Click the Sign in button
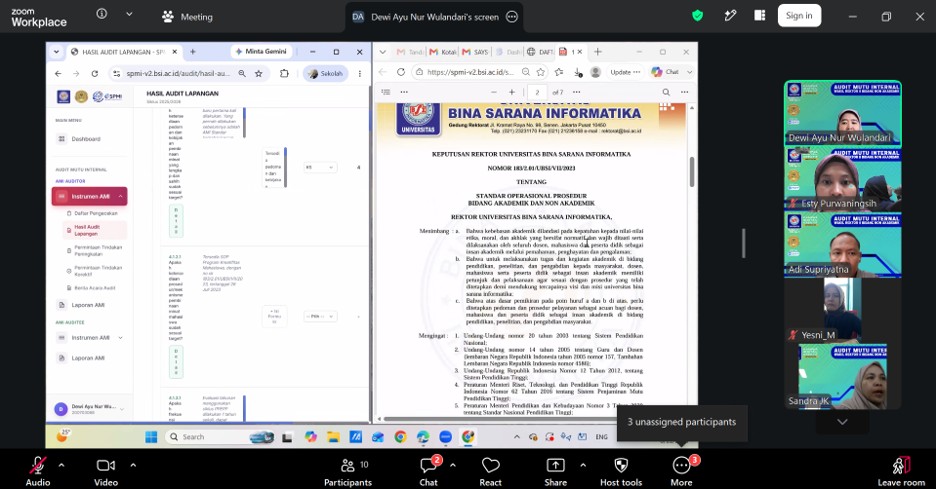Screen dimensions: 936x489 coord(799,16)
